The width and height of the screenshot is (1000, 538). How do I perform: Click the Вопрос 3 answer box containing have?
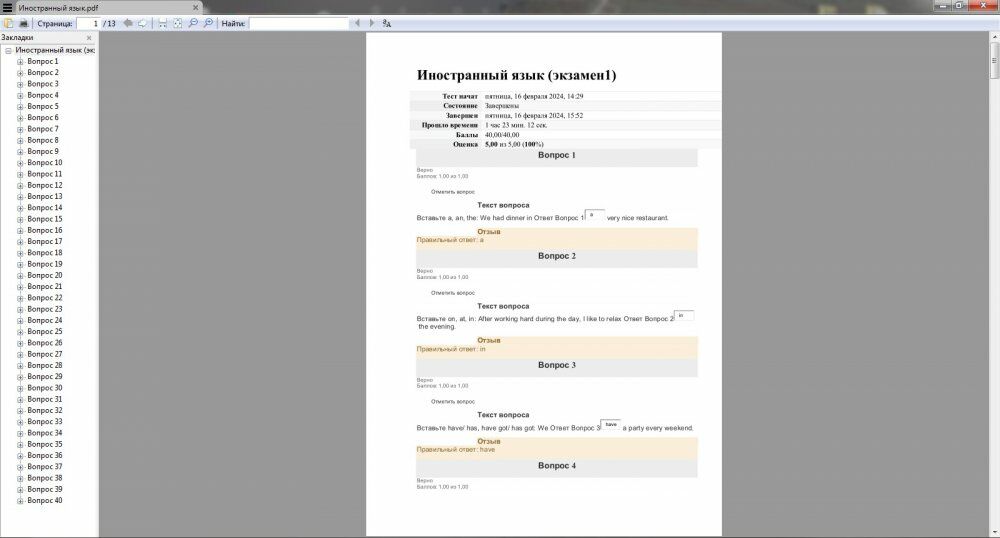[610, 425]
